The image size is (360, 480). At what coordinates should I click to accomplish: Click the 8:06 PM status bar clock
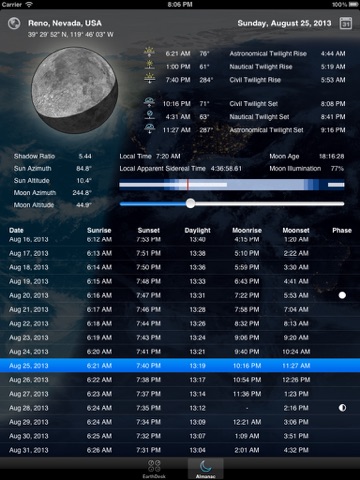[x=180, y=4]
